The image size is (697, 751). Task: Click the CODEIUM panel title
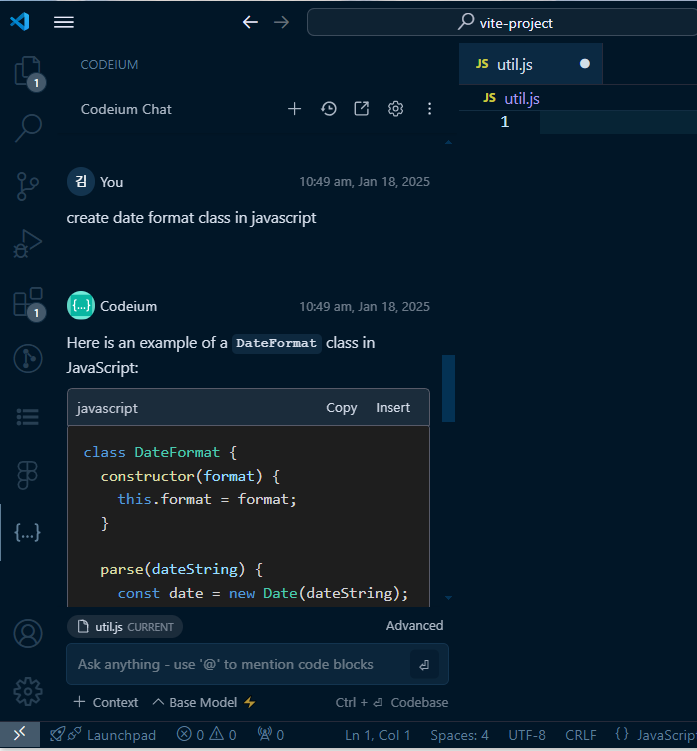(109, 65)
